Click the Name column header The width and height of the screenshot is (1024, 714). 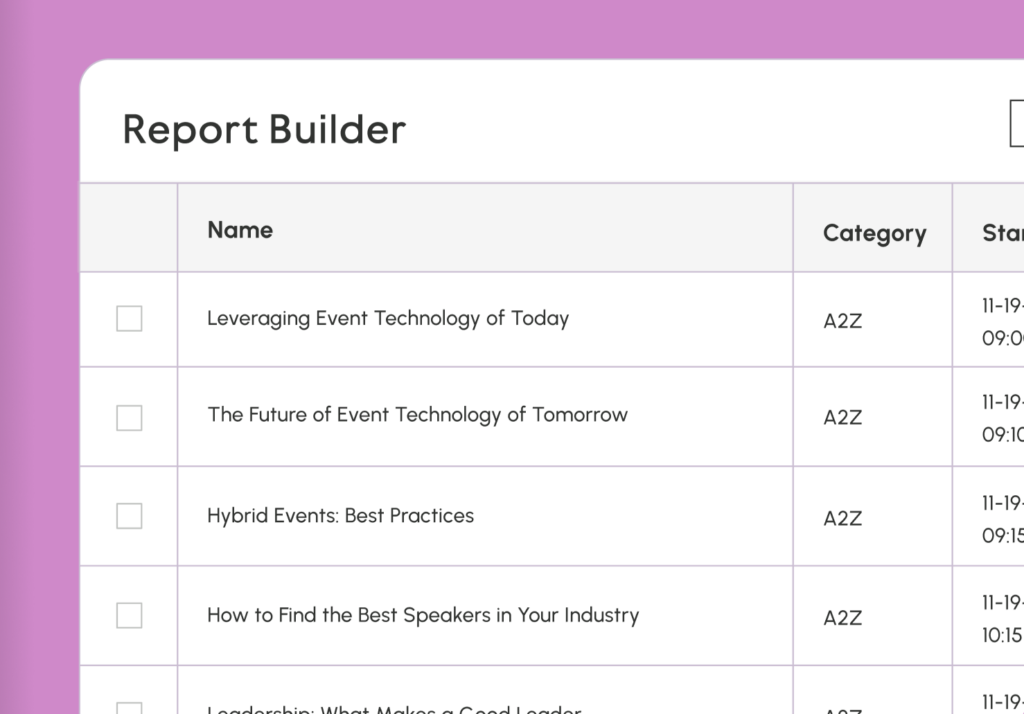pyautogui.click(x=240, y=230)
